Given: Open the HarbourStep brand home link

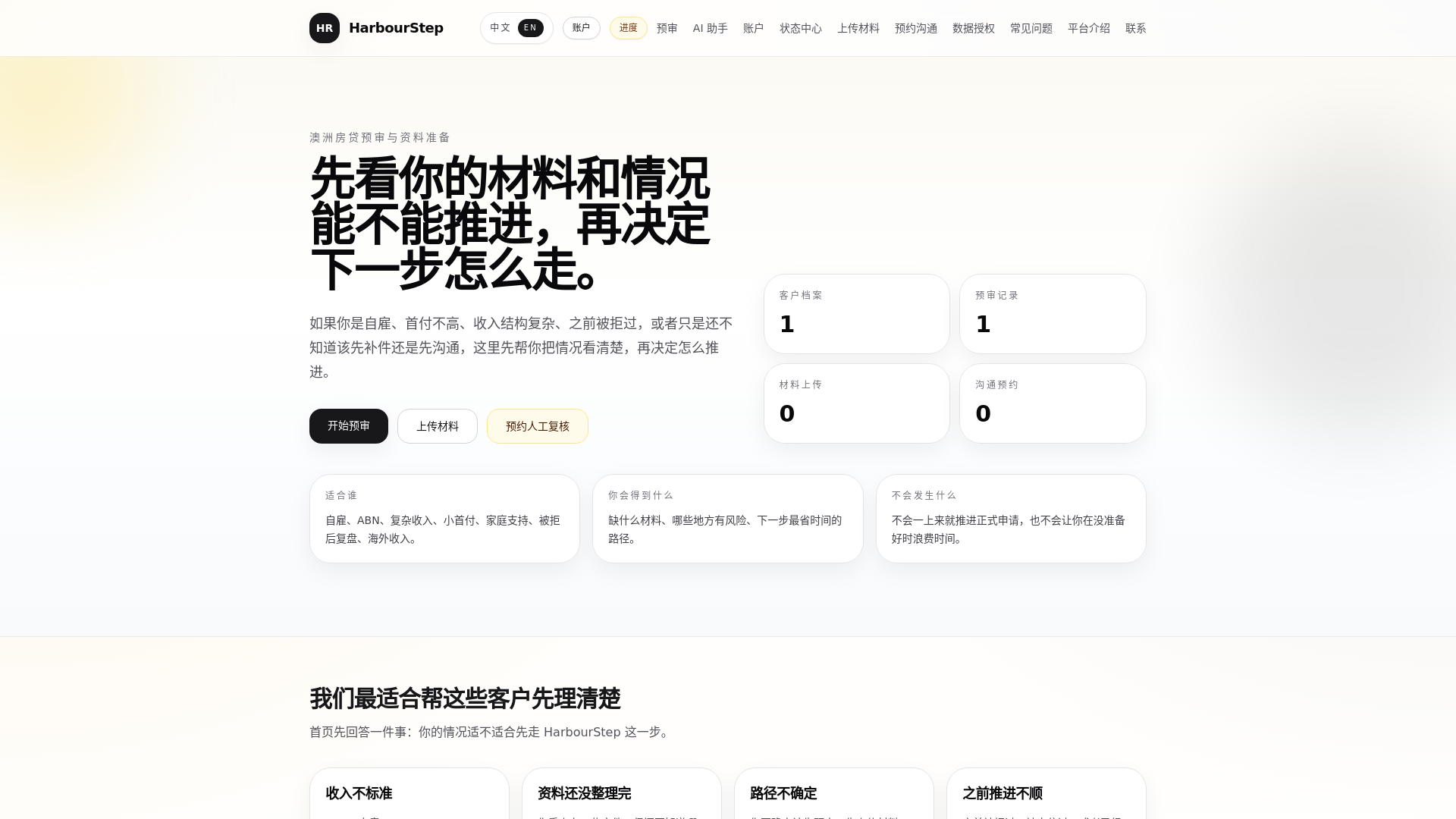Looking at the screenshot, I should click(396, 28).
